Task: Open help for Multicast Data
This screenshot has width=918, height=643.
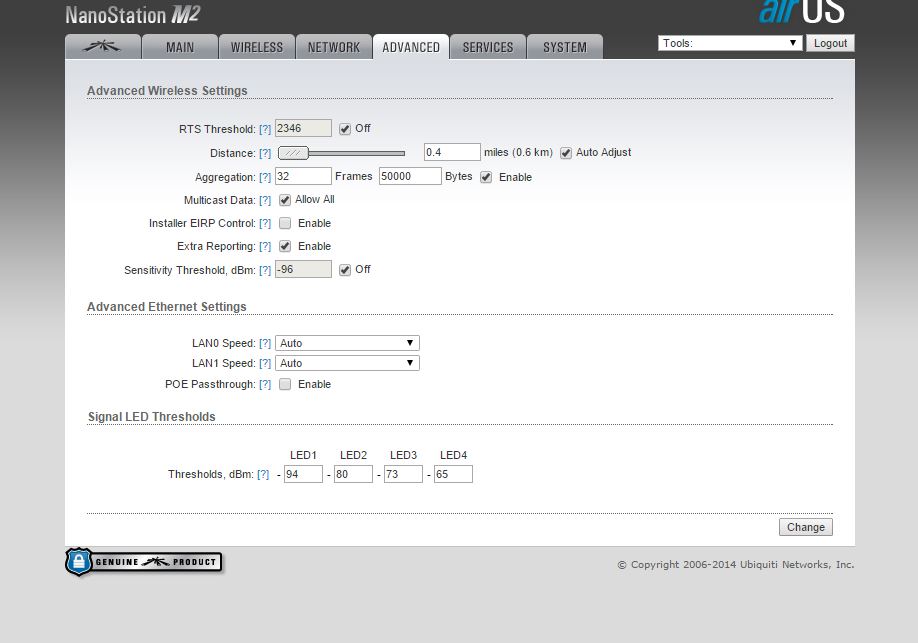Action: click(265, 200)
